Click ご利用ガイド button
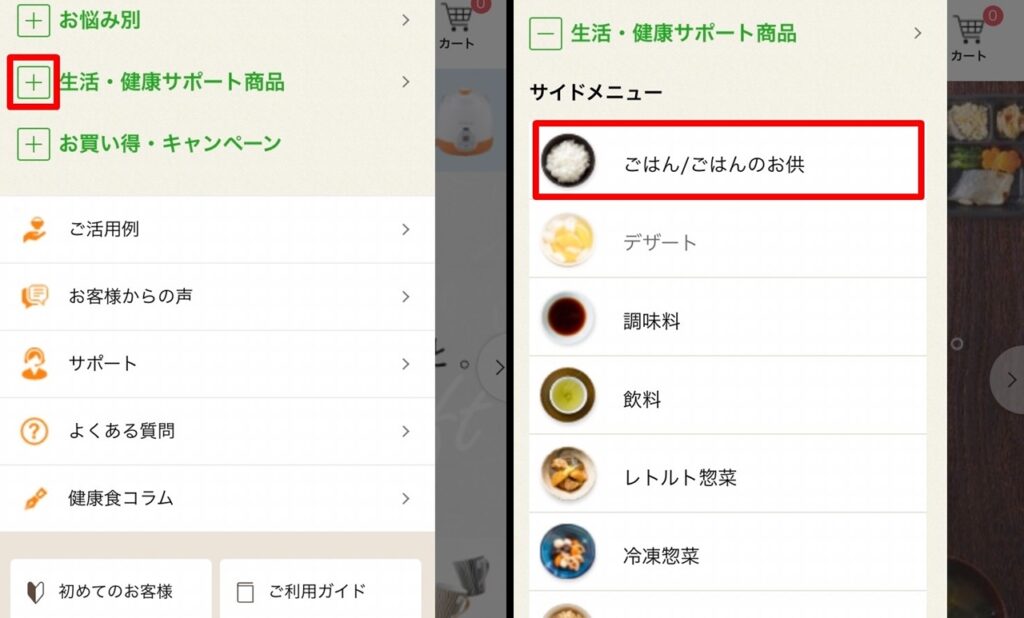The image size is (1024, 618). [321, 589]
